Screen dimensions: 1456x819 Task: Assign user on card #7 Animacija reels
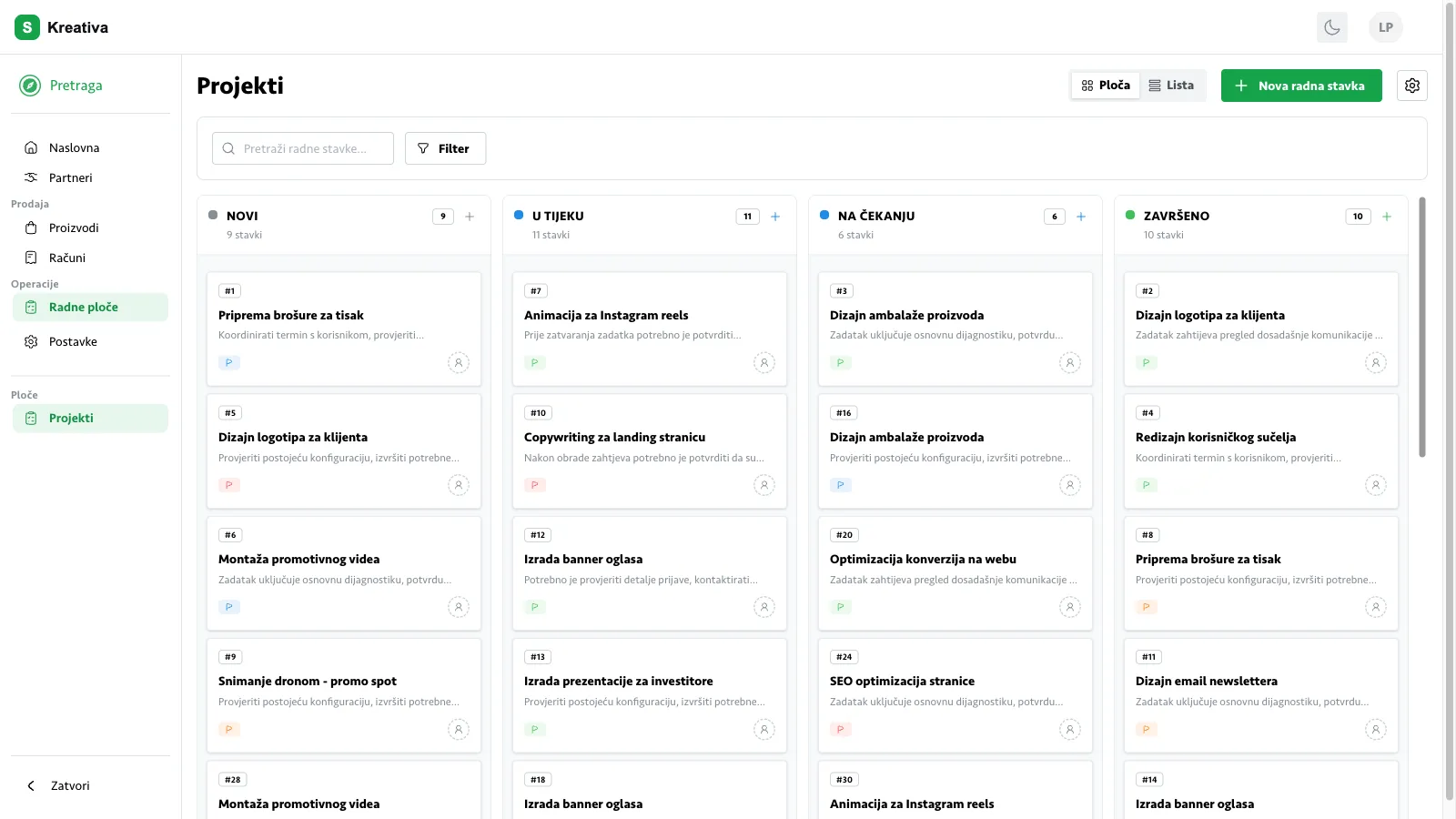click(x=764, y=363)
